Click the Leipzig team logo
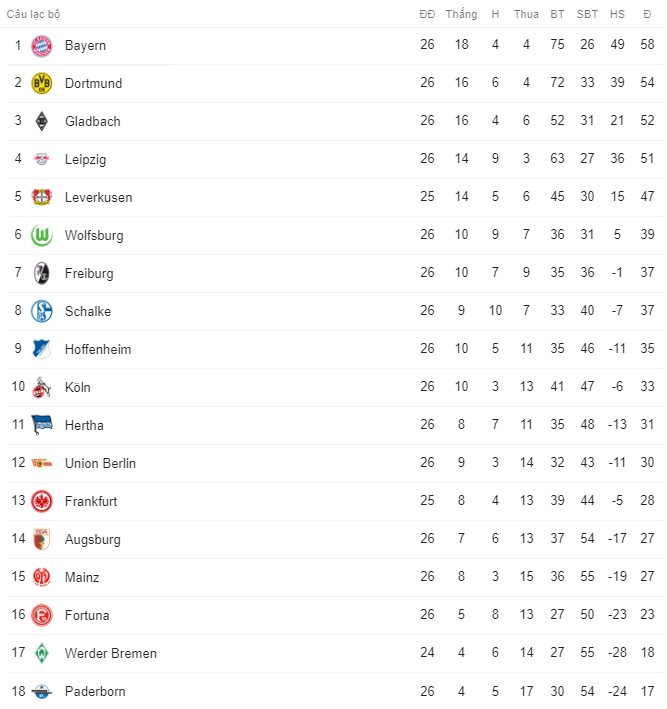Image resolution: width=667 pixels, height=709 pixels. coord(41,160)
